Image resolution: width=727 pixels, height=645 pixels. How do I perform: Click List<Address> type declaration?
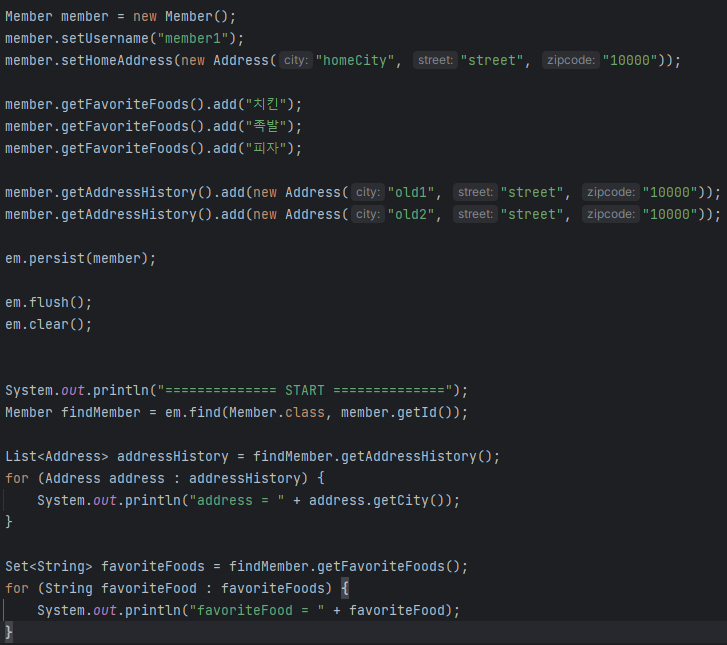point(56,457)
